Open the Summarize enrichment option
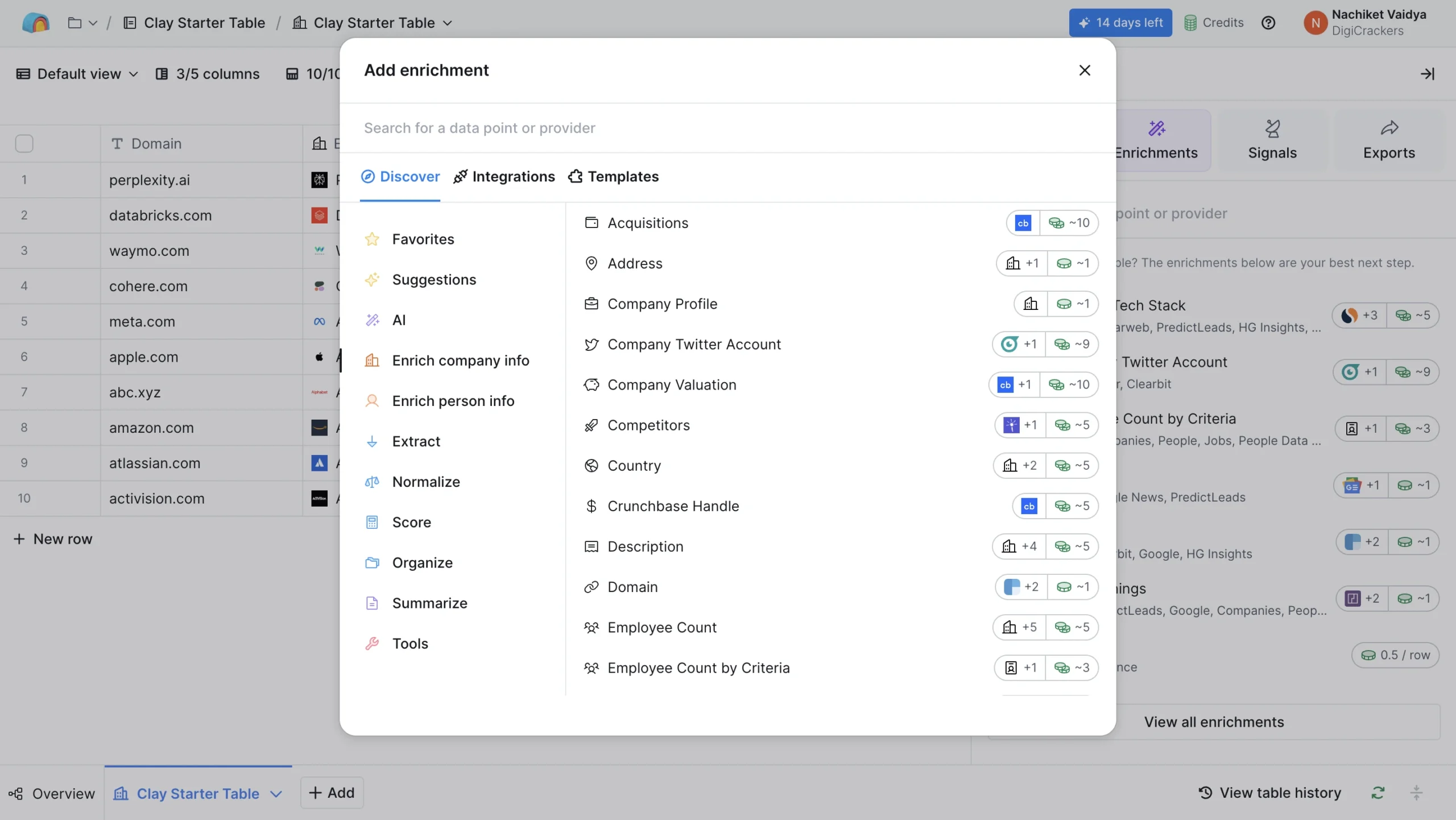1456x820 pixels. click(x=429, y=603)
